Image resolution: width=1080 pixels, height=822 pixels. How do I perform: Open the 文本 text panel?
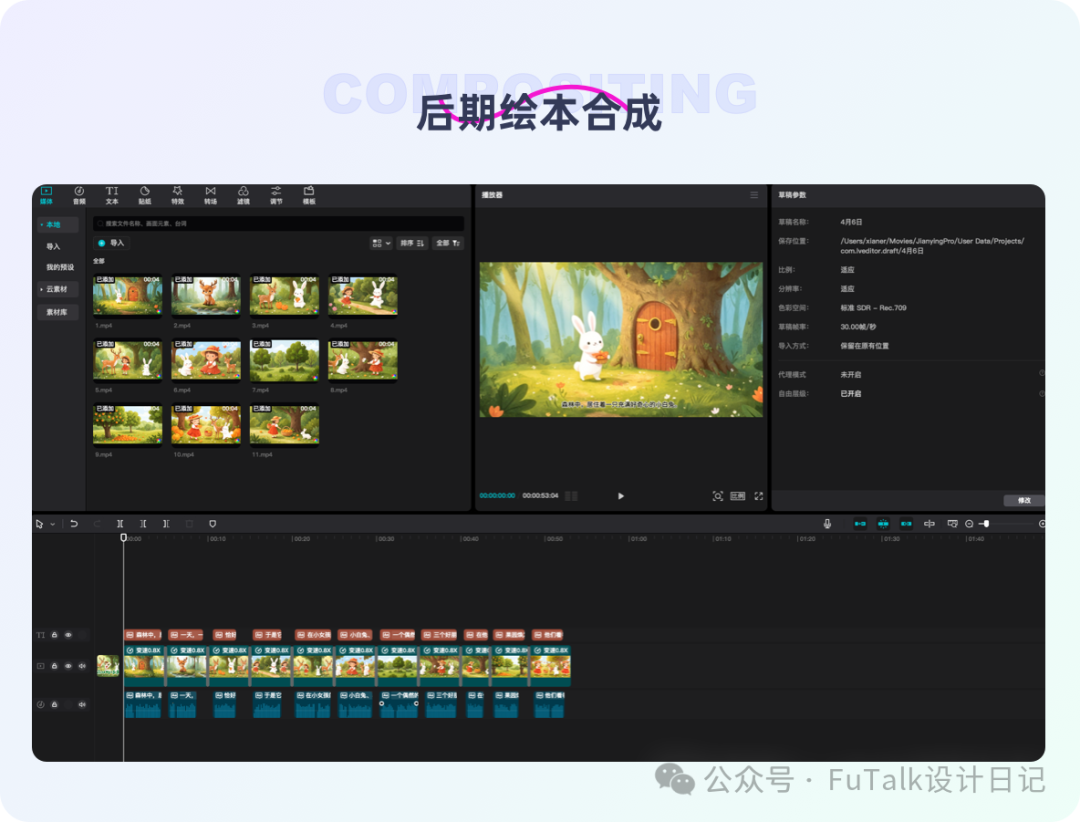coord(112,195)
